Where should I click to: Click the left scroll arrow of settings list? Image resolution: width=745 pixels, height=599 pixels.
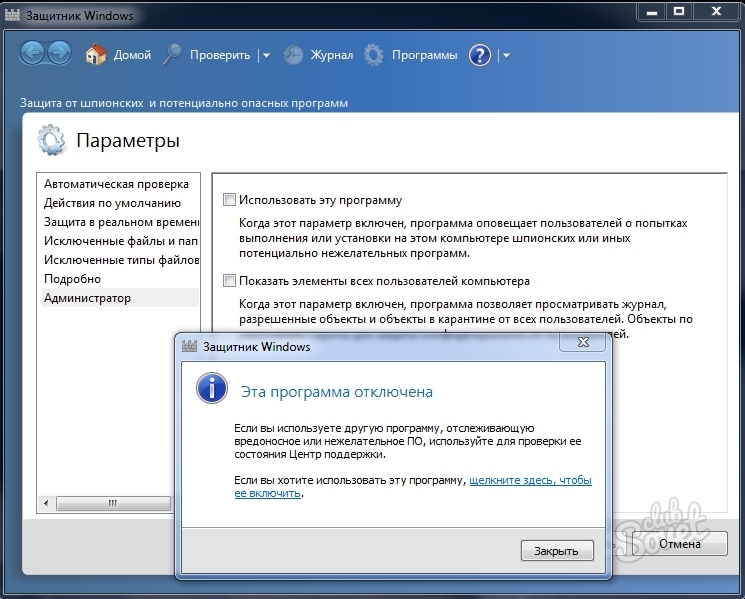(46, 503)
